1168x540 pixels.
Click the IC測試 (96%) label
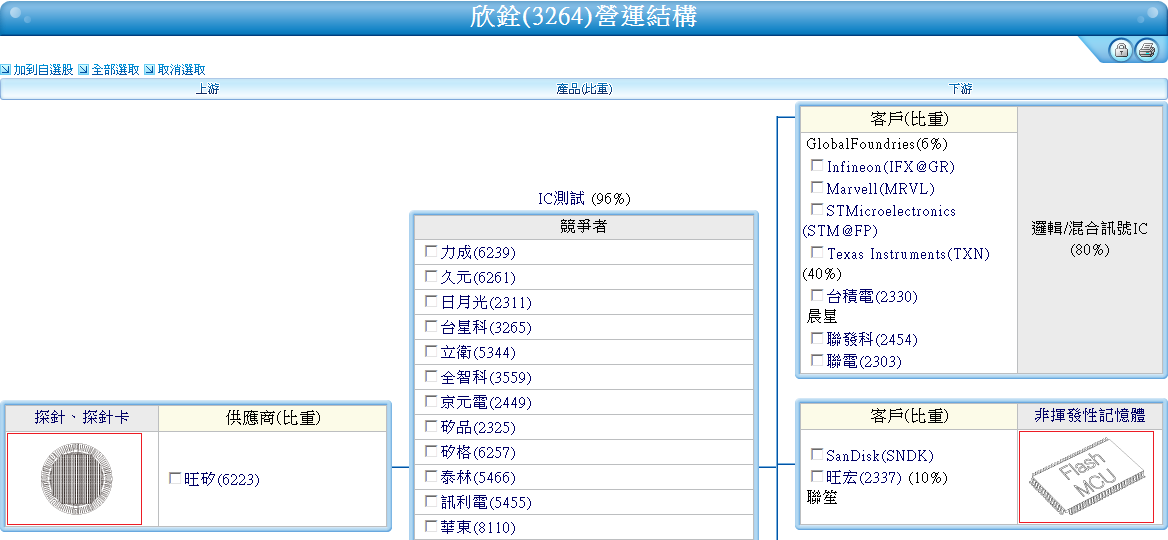click(585, 199)
